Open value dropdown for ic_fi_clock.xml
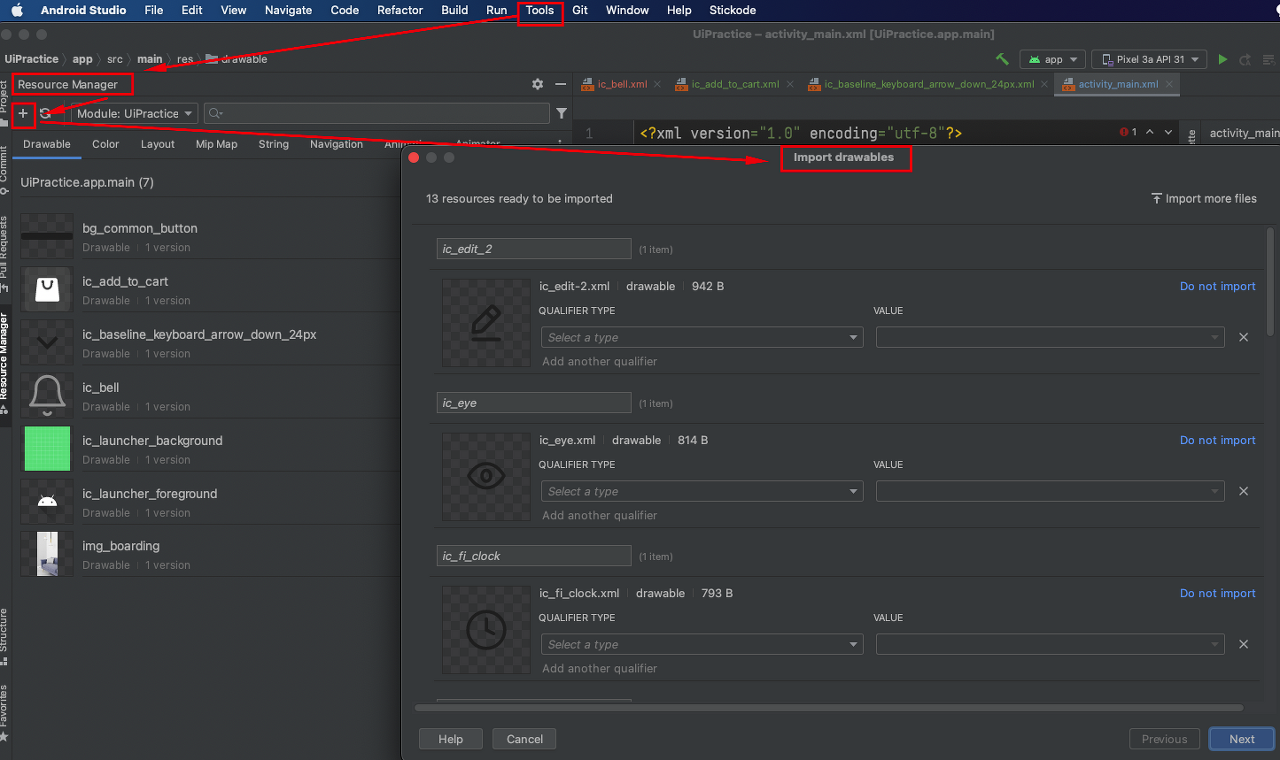Image resolution: width=1280 pixels, height=760 pixels. (1050, 644)
